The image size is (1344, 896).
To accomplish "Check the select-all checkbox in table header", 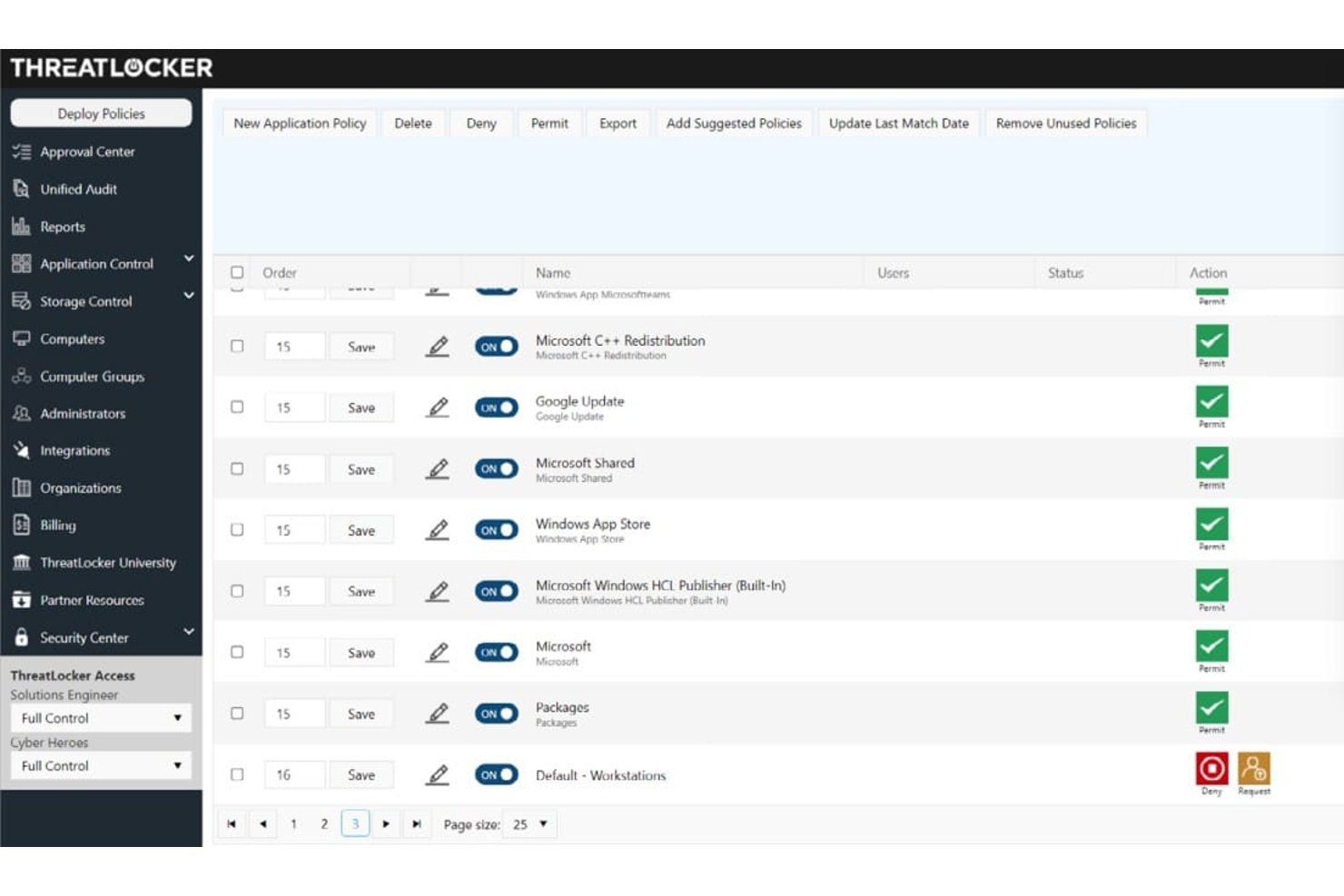I will (x=237, y=272).
